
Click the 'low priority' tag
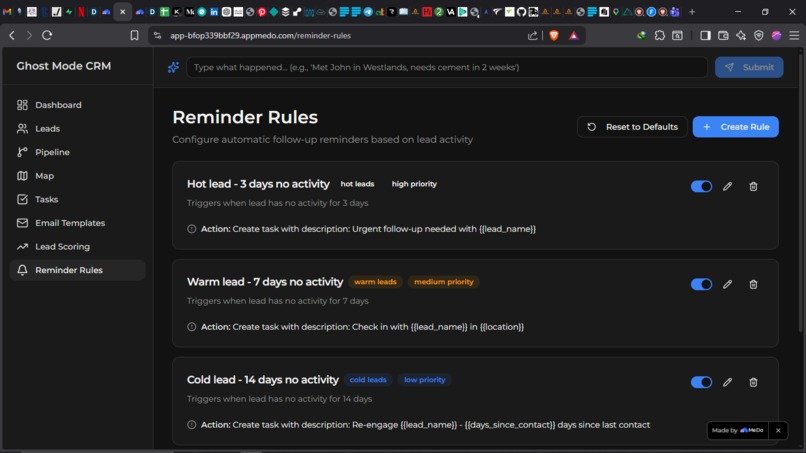click(x=425, y=380)
